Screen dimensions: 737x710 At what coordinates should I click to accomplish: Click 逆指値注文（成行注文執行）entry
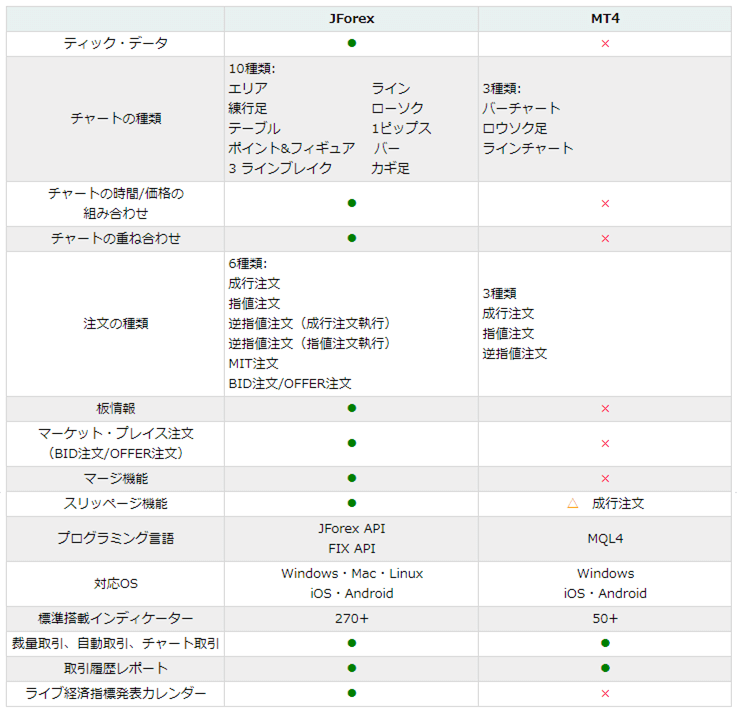[x=310, y=323]
